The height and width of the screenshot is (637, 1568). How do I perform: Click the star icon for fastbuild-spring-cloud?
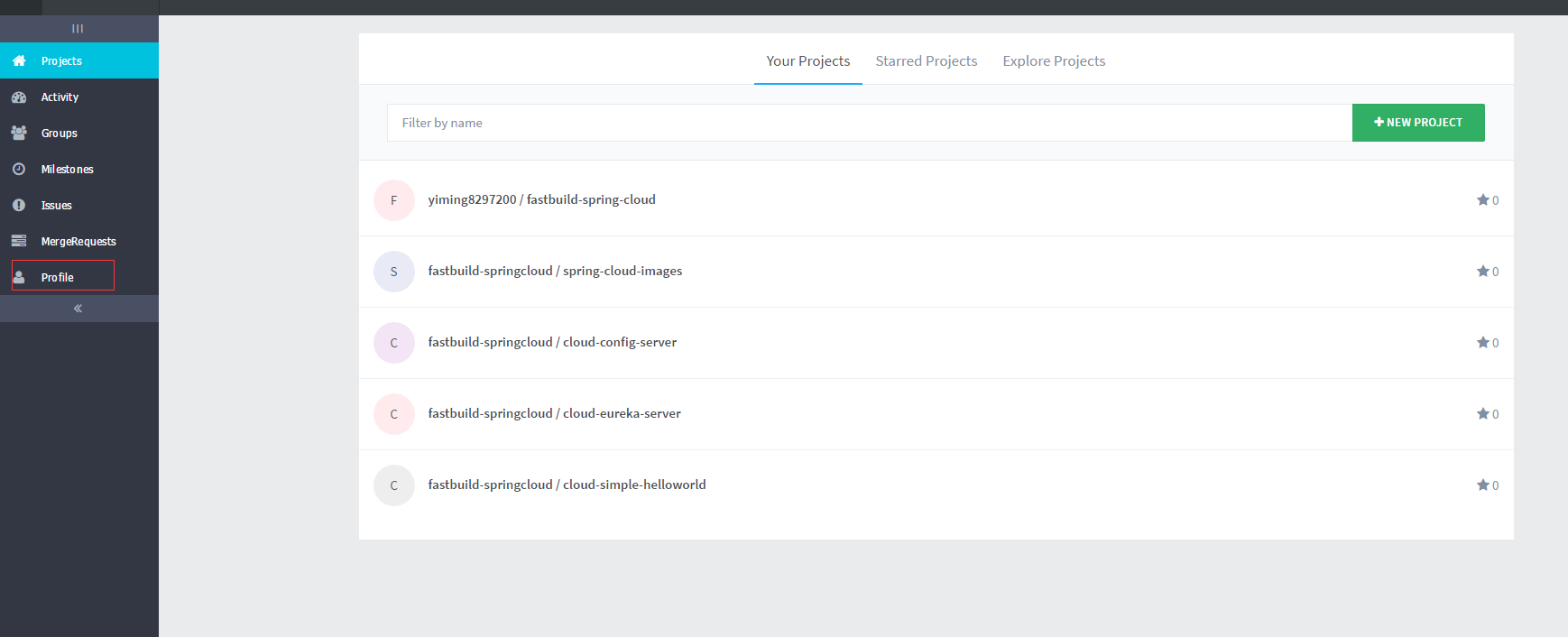1482,199
